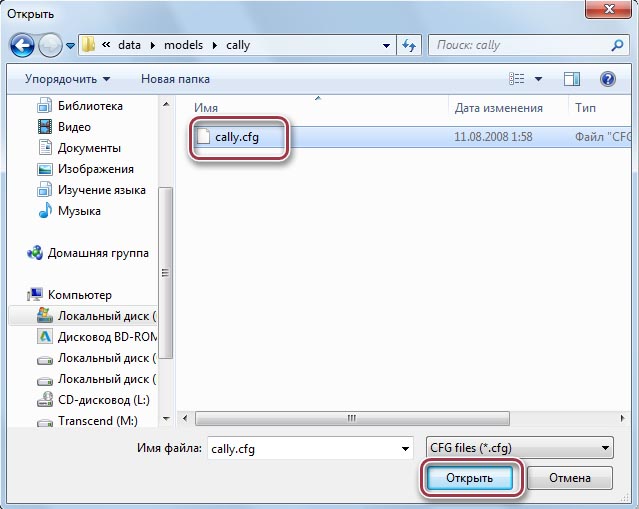The width and height of the screenshot is (639, 509).
Task: Click the date '11.08.2008 1:58'
Action: [493, 137]
